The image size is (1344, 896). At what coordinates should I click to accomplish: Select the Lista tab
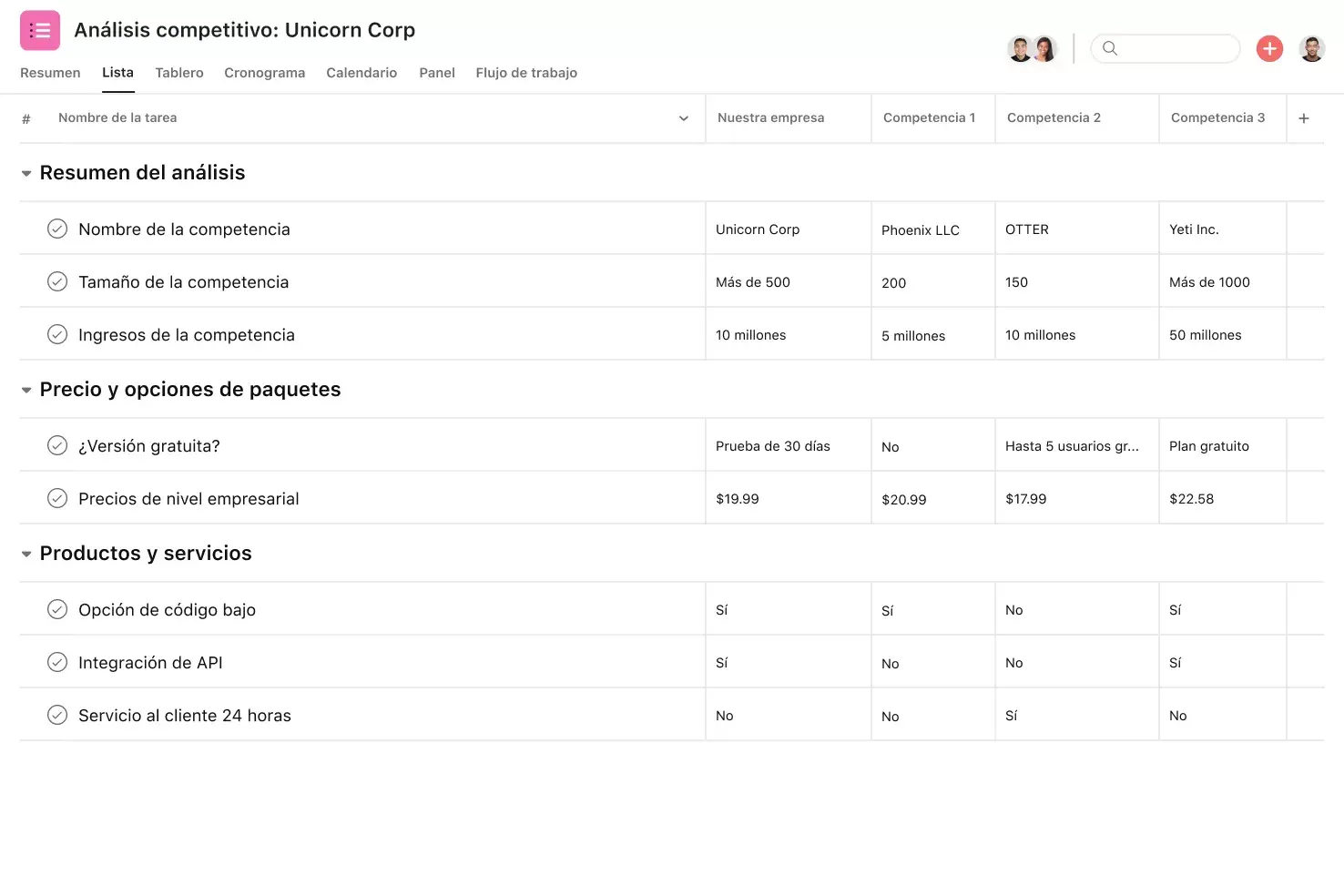tap(117, 73)
